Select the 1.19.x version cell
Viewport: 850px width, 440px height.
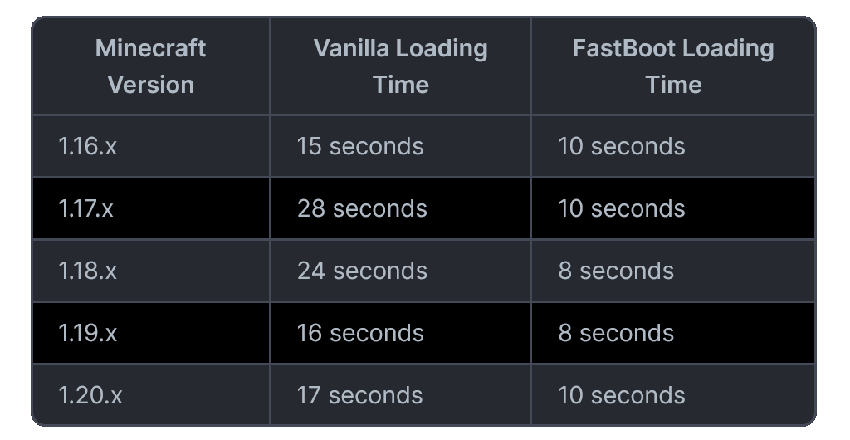coord(87,333)
